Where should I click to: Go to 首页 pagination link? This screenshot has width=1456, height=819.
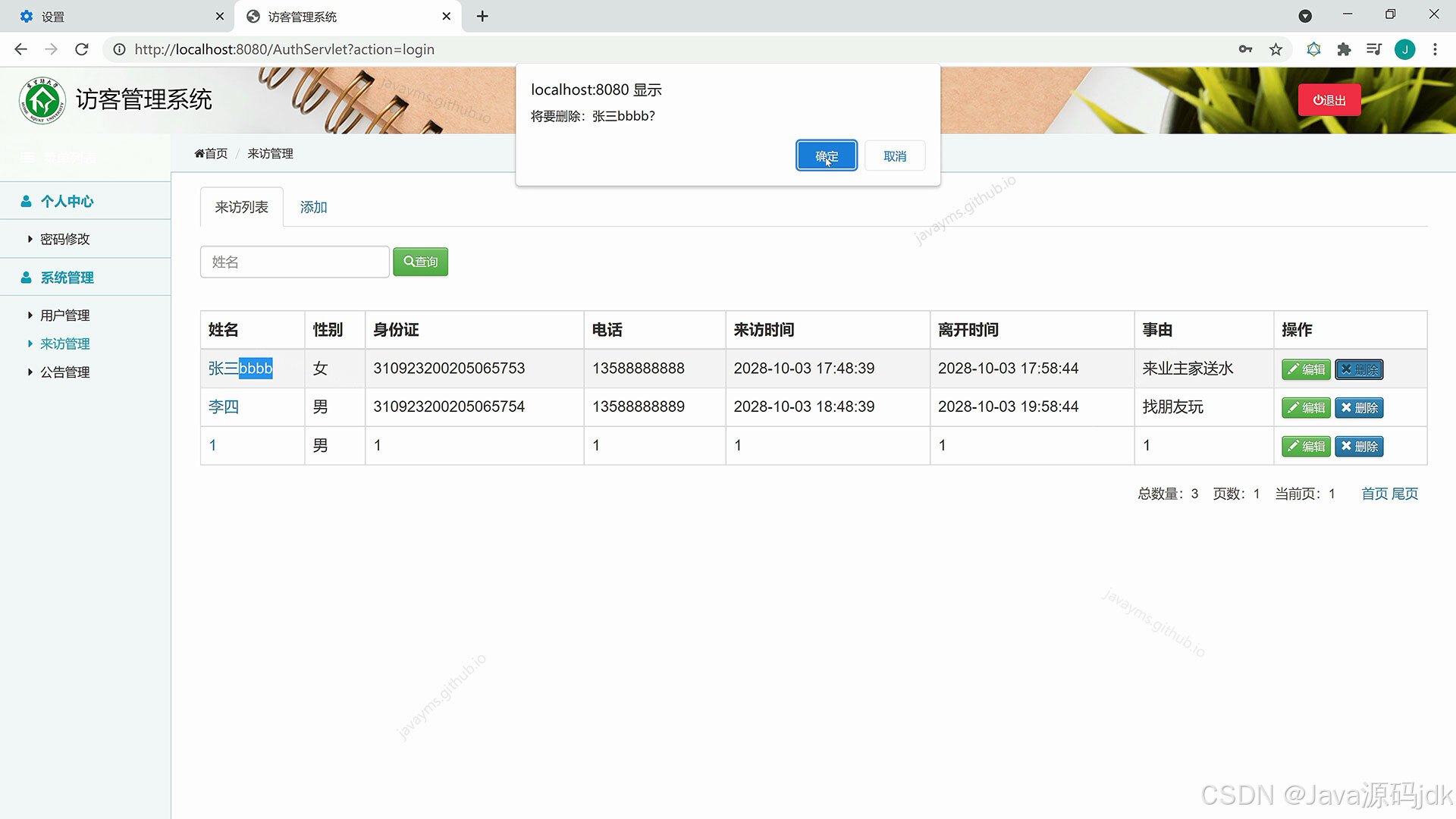[x=1374, y=494]
